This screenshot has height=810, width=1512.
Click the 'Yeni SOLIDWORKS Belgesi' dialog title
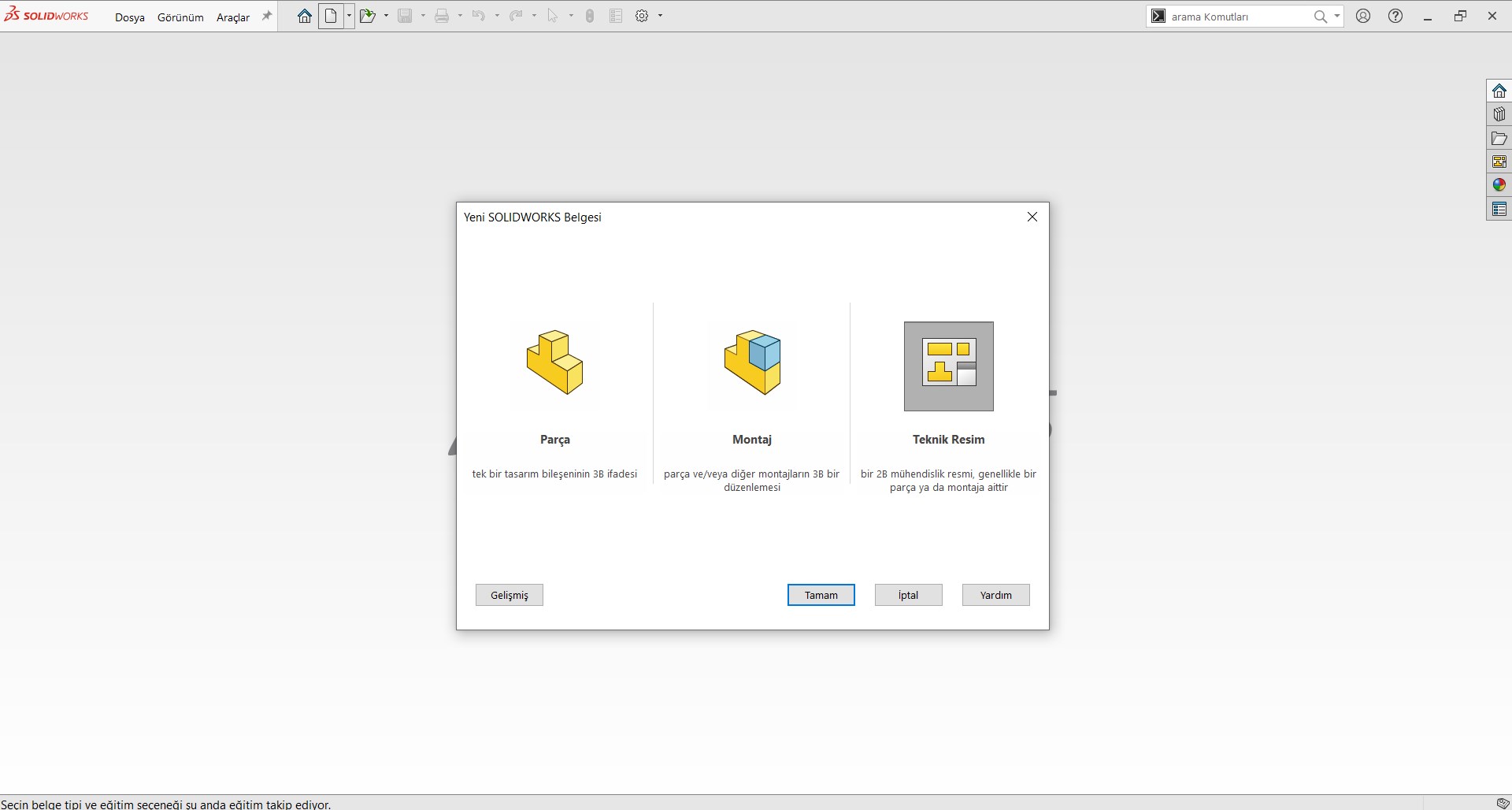[x=532, y=217]
